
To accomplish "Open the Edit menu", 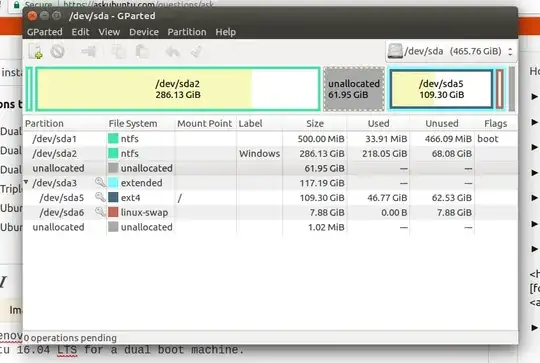I will point(80,32).
